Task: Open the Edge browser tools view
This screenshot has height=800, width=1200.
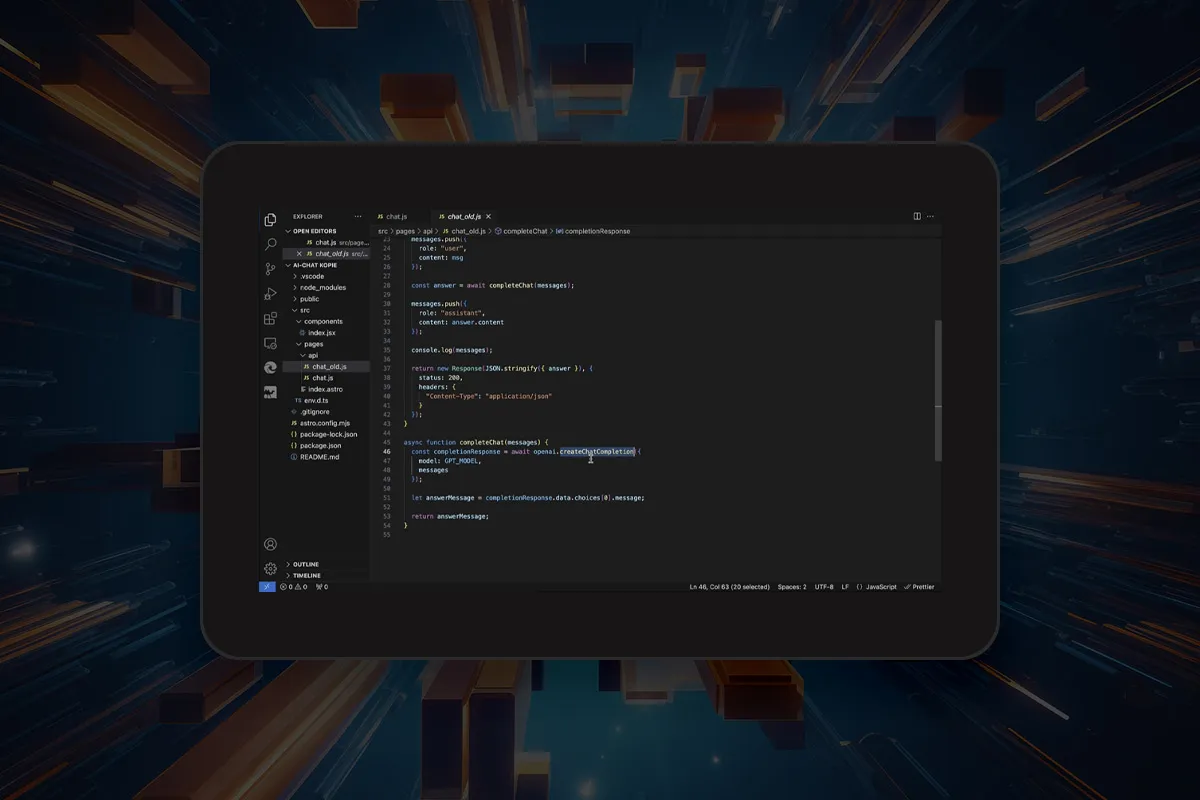Action: 270,367
